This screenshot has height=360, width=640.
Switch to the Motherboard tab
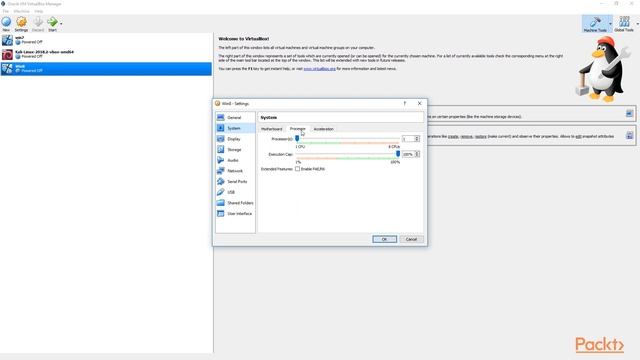[x=271, y=129]
